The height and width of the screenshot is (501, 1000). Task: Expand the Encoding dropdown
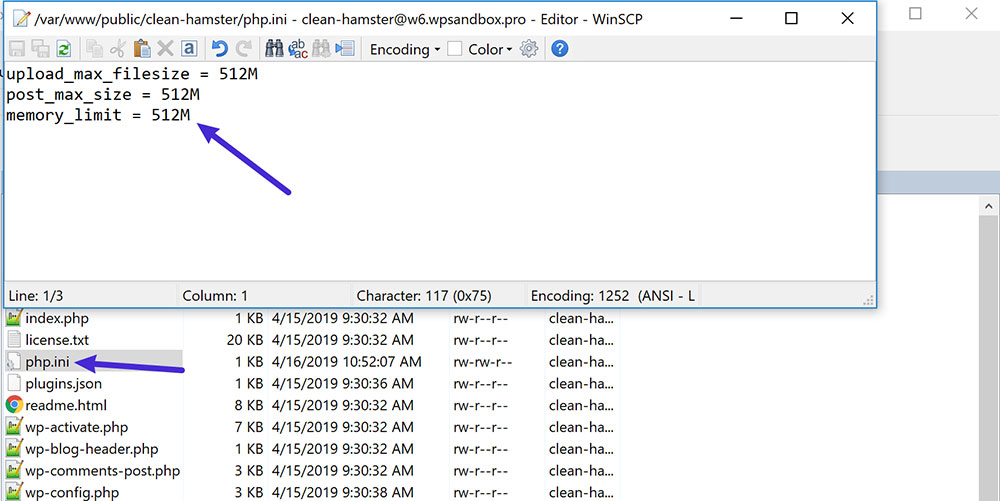[x=404, y=49]
